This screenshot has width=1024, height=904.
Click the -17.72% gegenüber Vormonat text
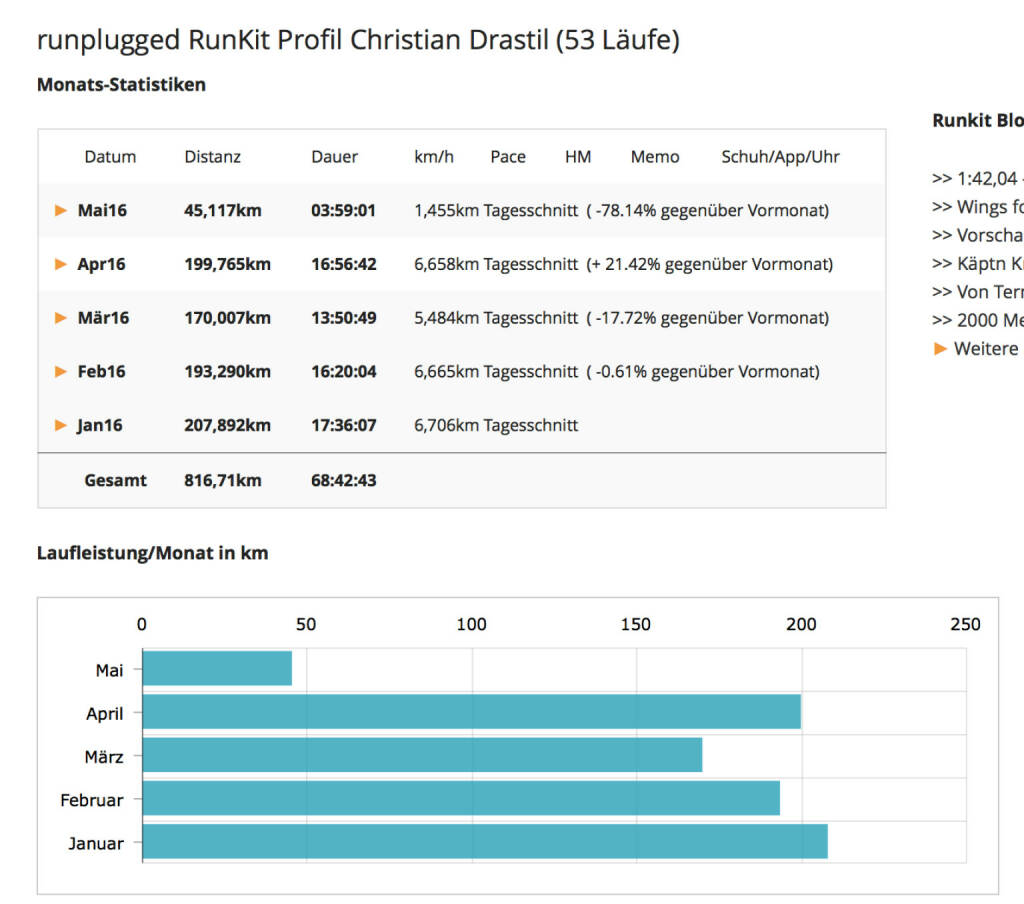(708, 317)
